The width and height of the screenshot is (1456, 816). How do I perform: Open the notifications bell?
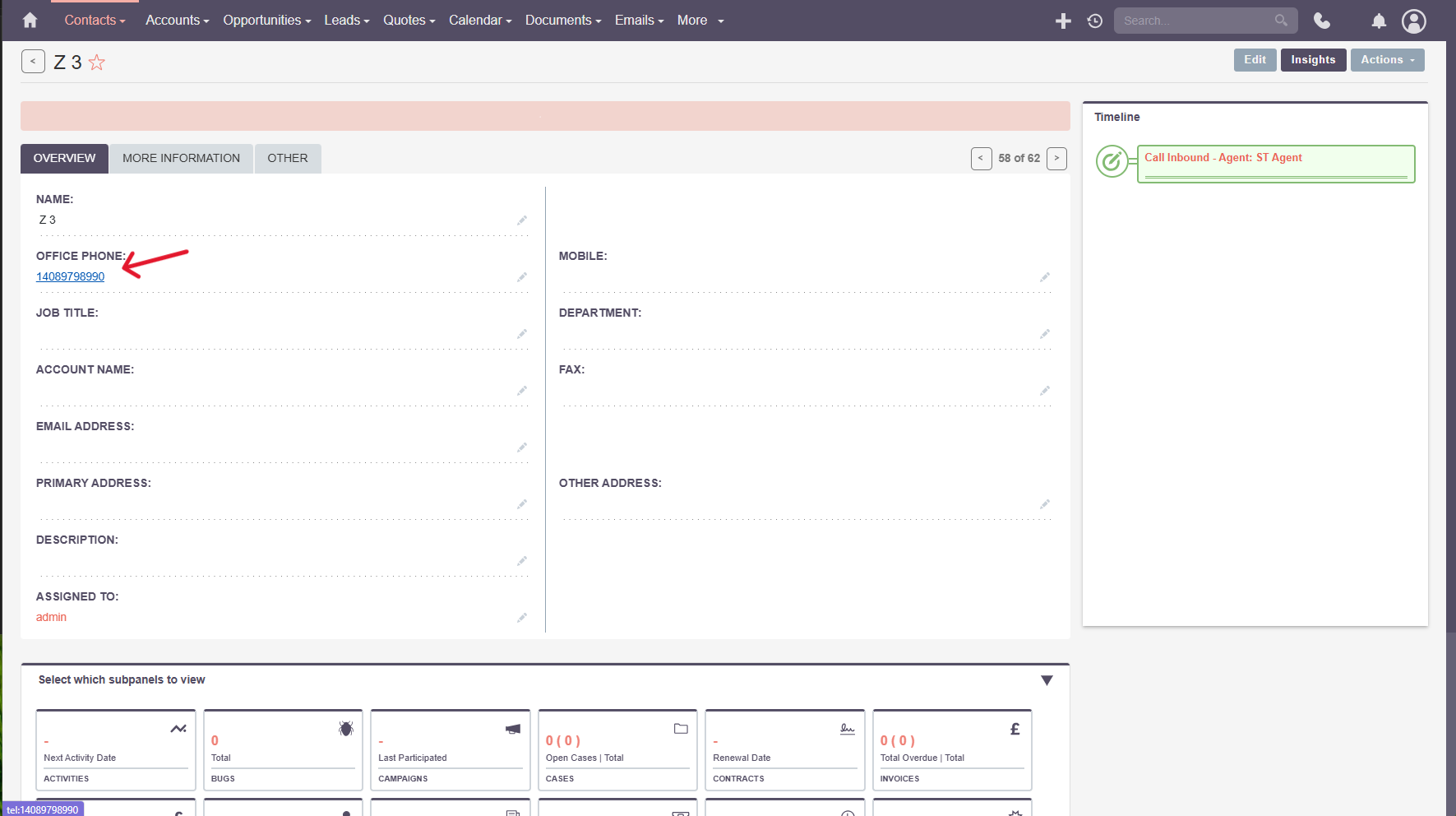pyautogui.click(x=1379, y=21)
